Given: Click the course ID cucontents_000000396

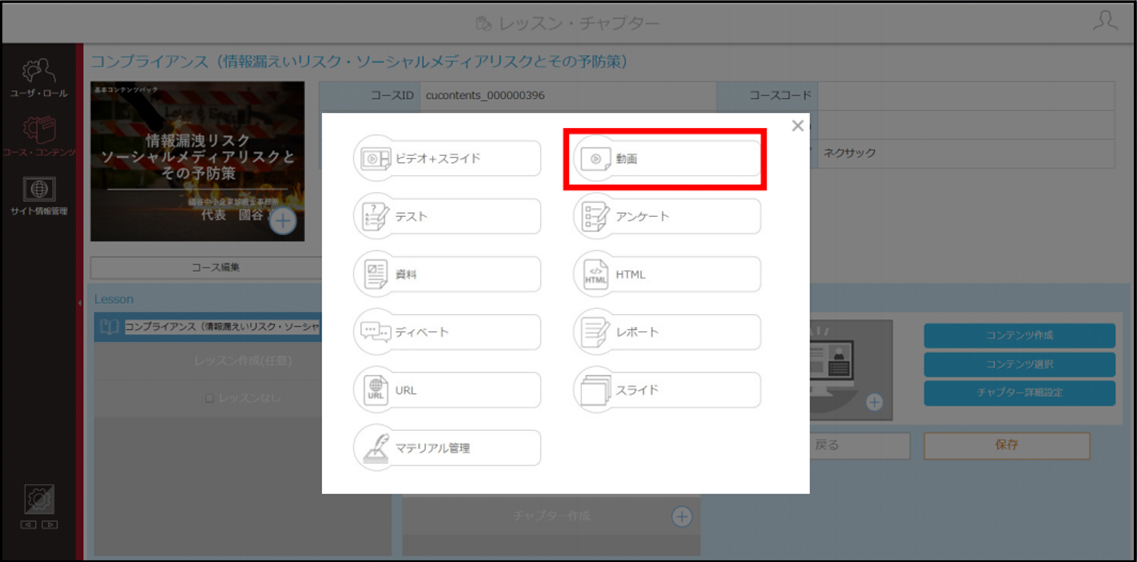Looking at the screenshot, I should [x=485, y=95].
